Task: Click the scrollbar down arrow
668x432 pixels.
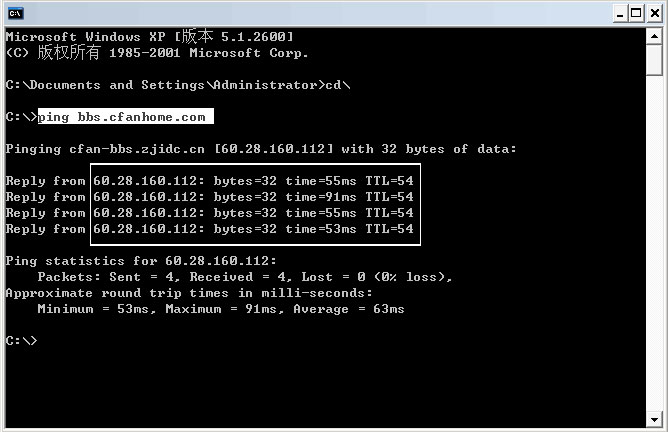Action: point(655,419)
